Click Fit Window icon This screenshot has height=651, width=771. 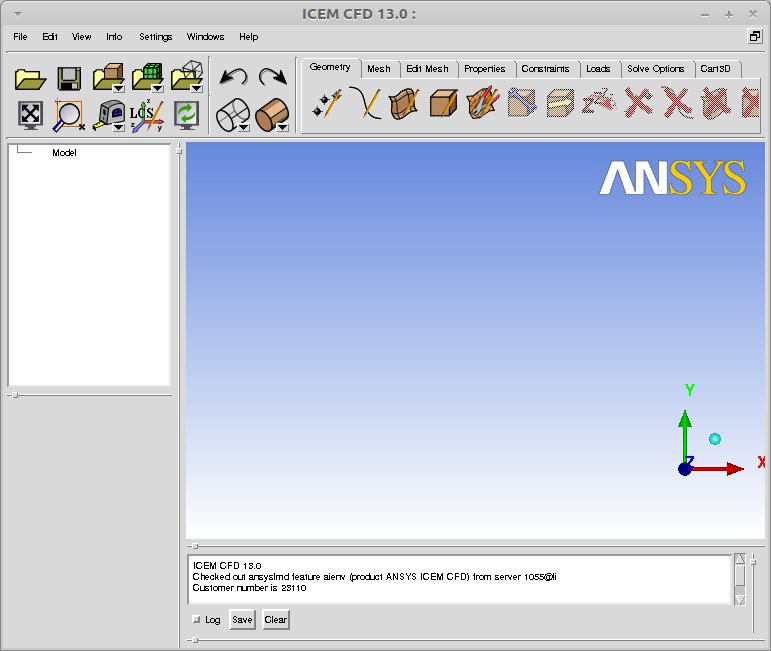(30, 115)
